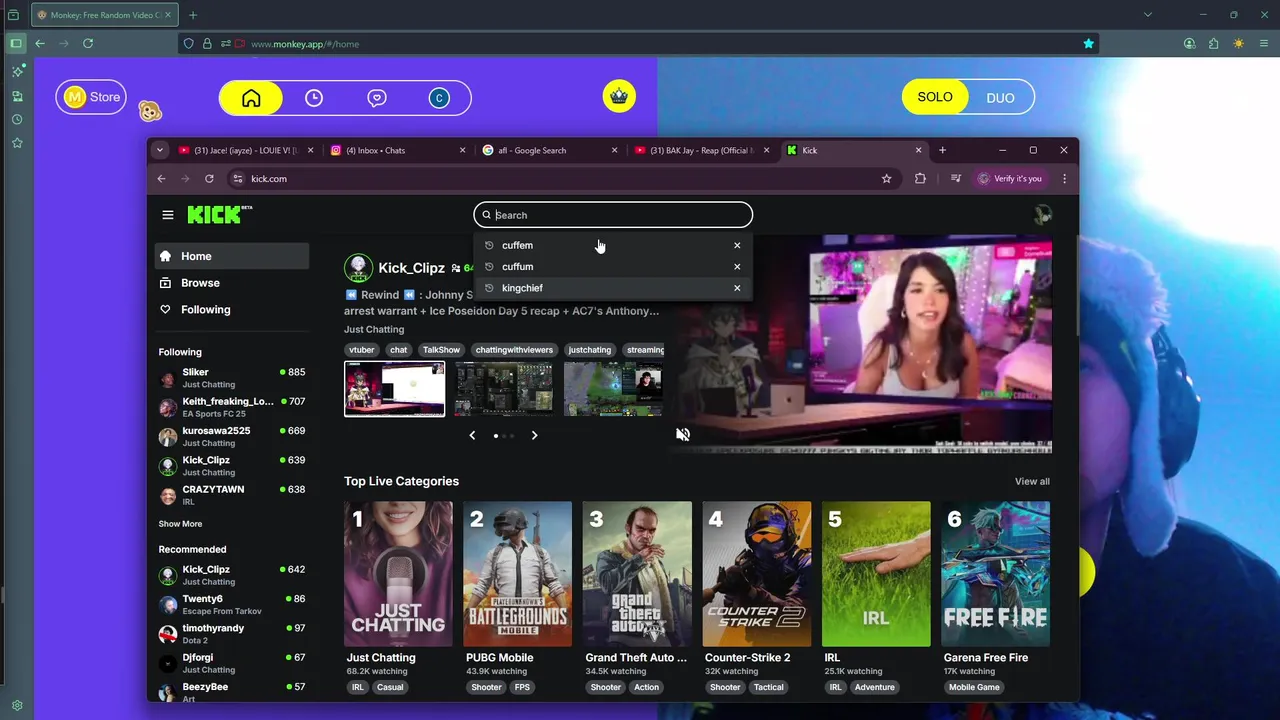The width and height of the screenshot is (1280, 720).
Task: Select SOLO mode in Monkey
Action: click(x=935, y=97)
